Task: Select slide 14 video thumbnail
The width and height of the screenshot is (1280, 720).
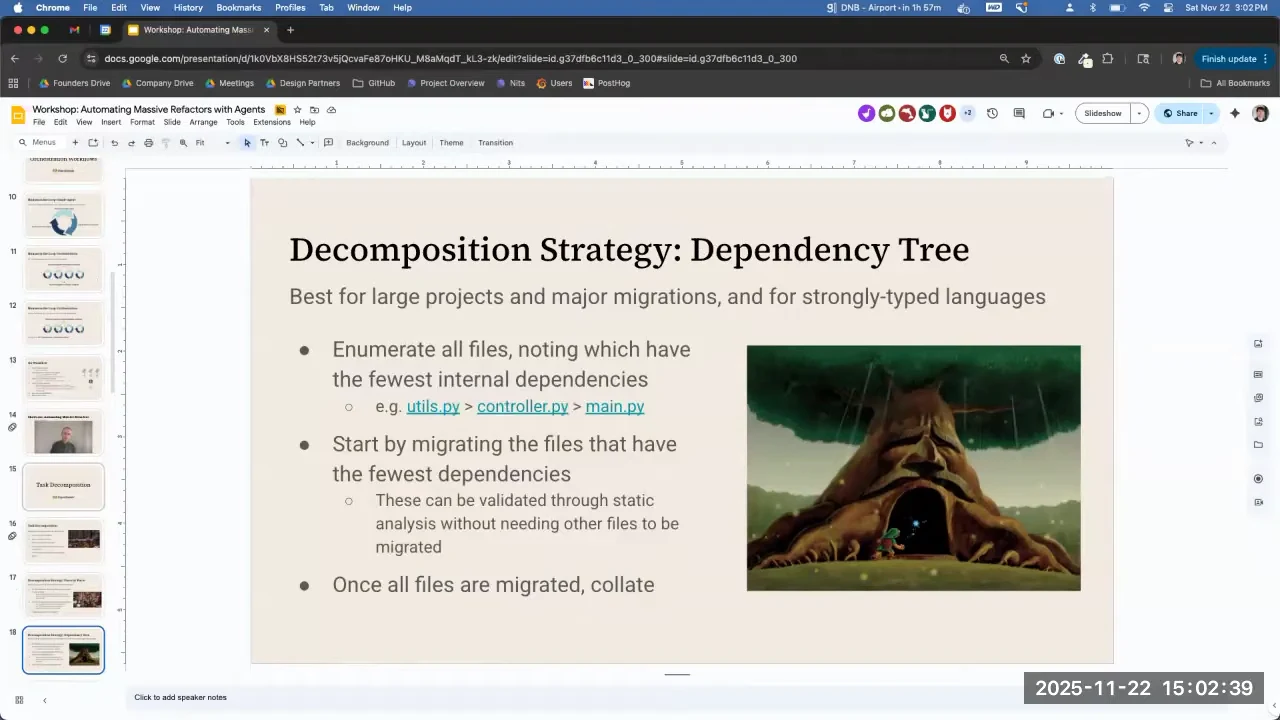Action: (63, 432)
